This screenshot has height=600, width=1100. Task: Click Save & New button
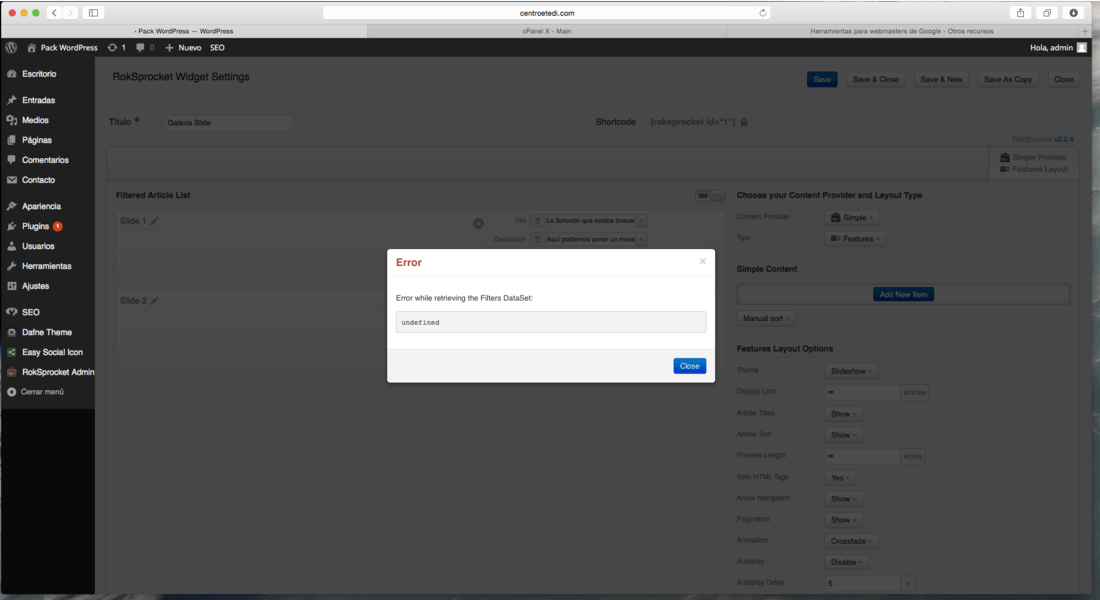pyautogui.click(x=941, y=79)
